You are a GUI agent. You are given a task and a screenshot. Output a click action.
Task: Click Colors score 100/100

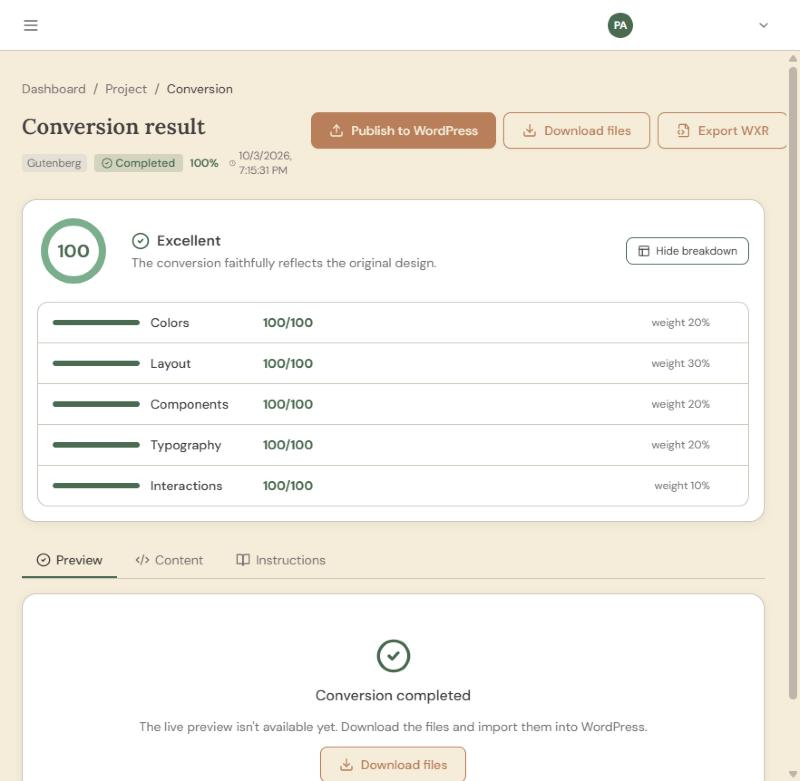tap(288, 322)
